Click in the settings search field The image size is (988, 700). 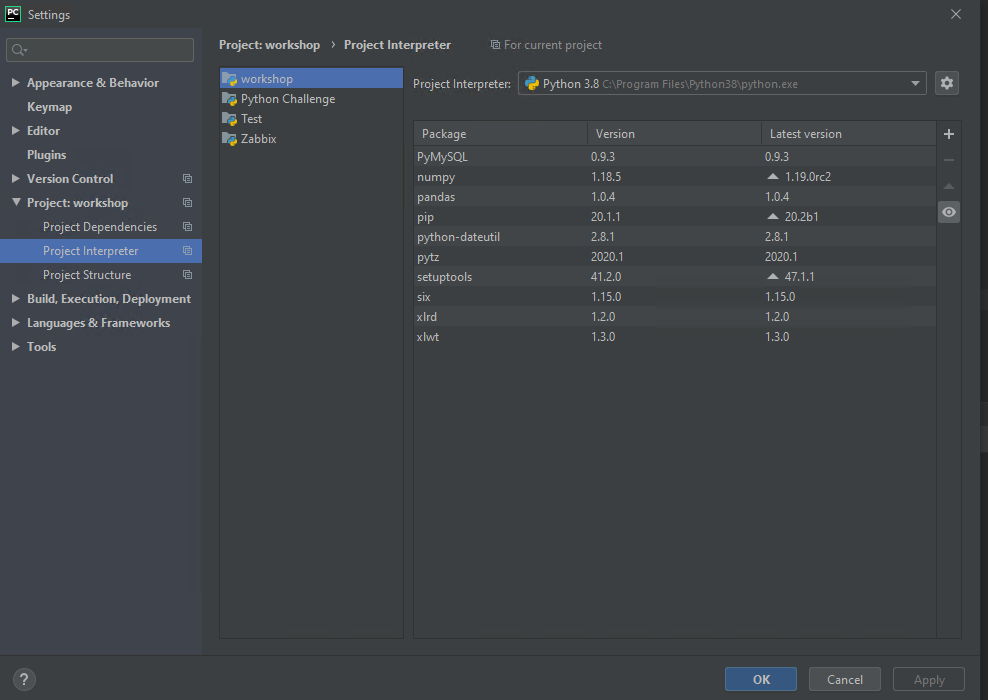point(100,50)
